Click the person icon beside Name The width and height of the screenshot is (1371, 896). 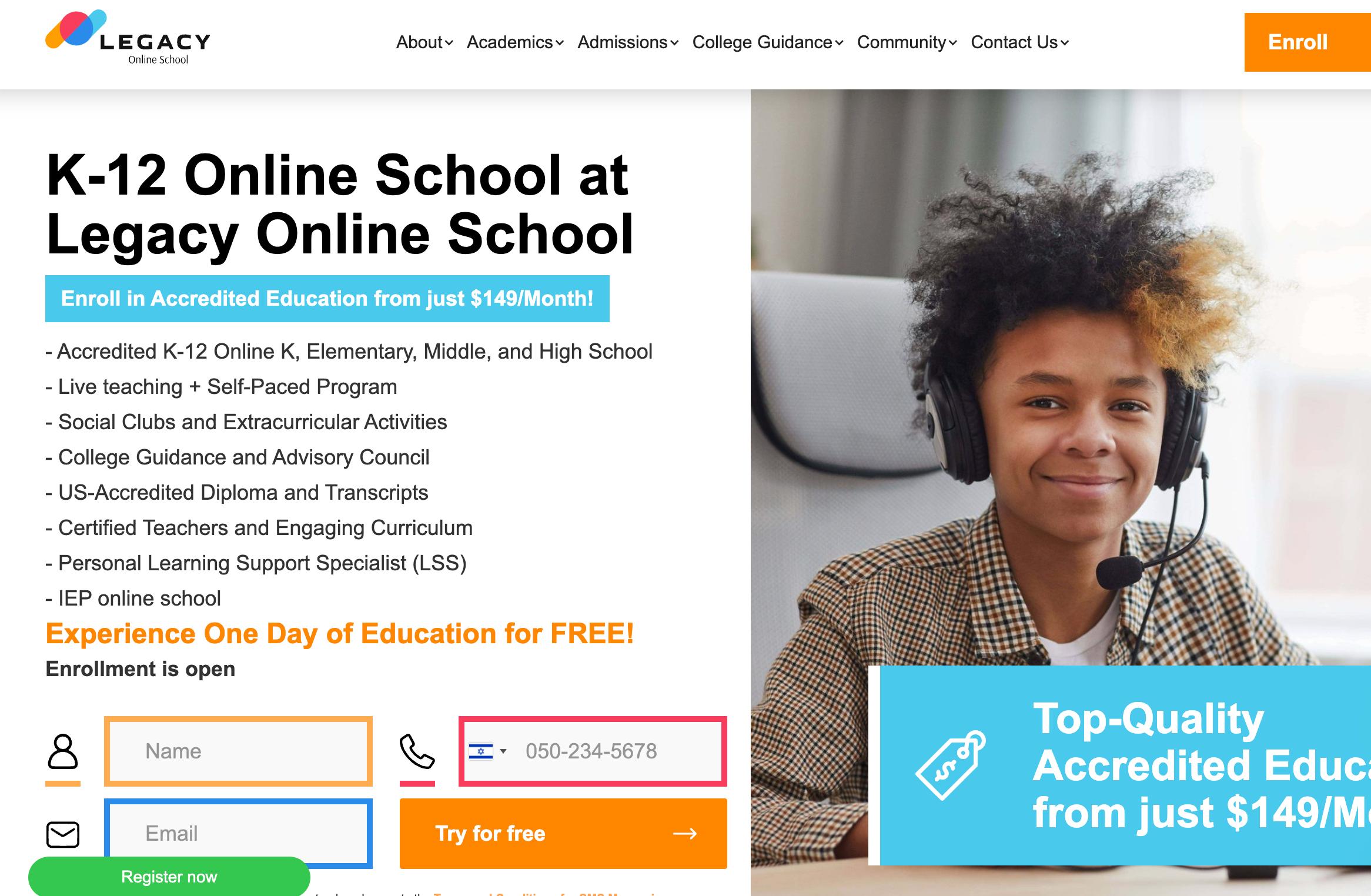62,751
